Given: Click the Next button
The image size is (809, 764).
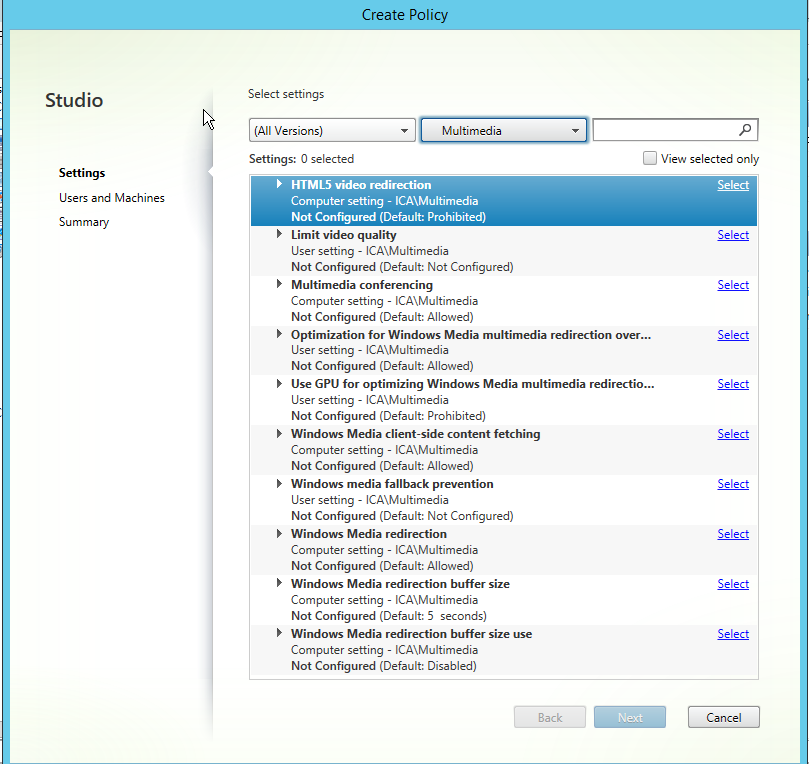Looking at the screenshot, I should tap(630, 718).
